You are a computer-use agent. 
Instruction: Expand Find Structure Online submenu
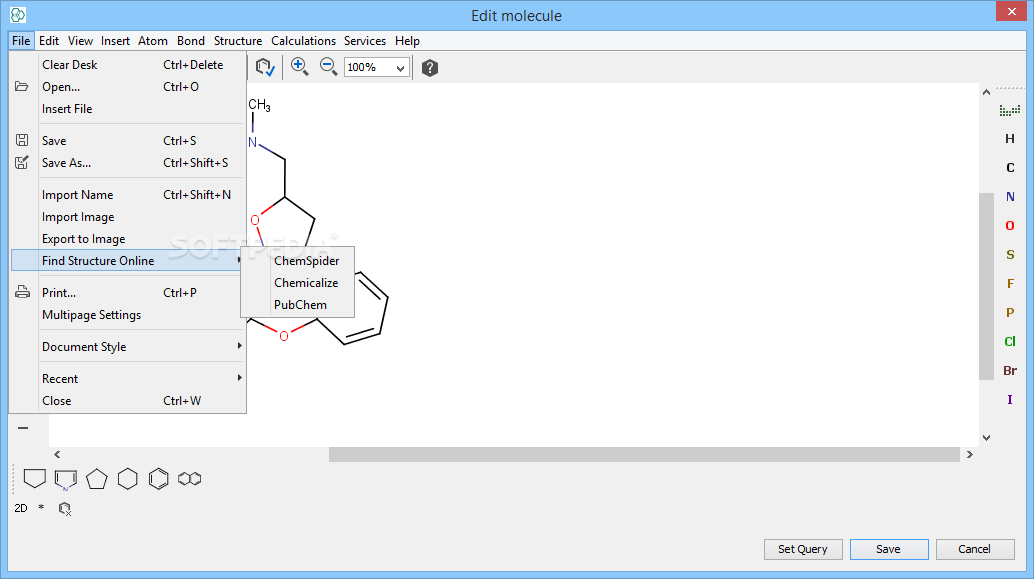tap(128, 260)
